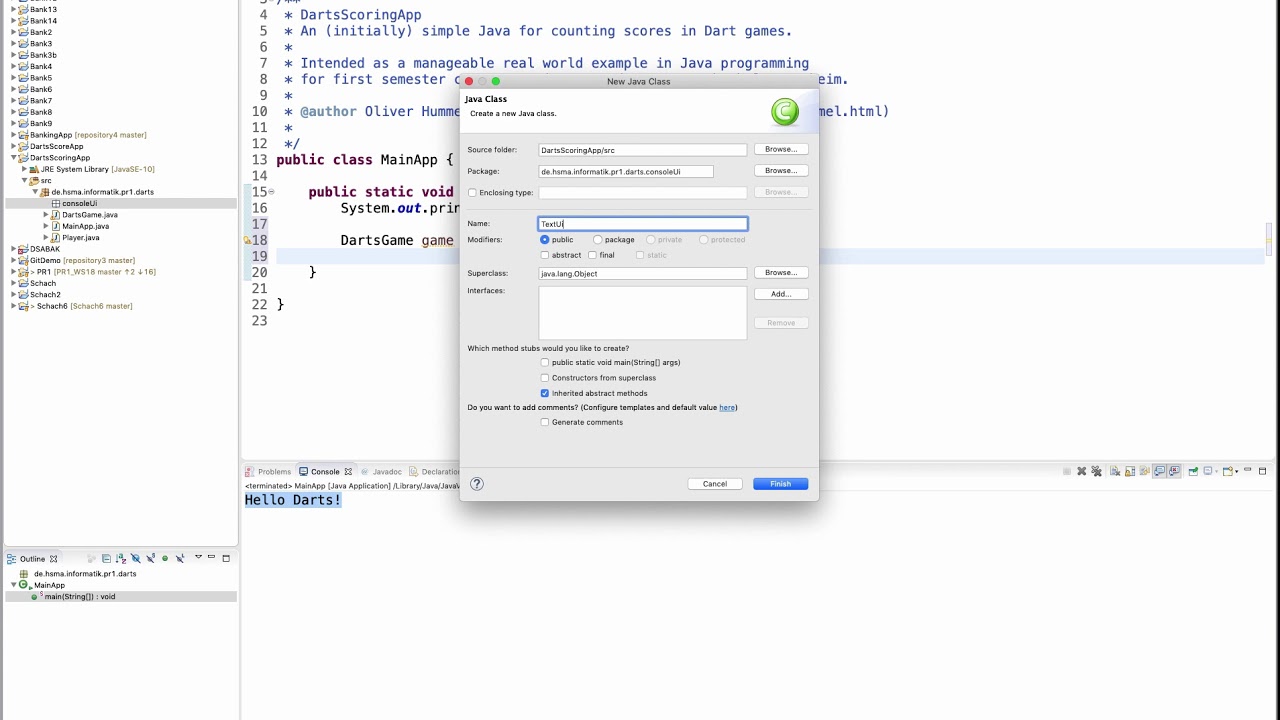Click the Pin Console icon
The height and width of the screenshot is (720, 1280).
tap(1193, 471)
